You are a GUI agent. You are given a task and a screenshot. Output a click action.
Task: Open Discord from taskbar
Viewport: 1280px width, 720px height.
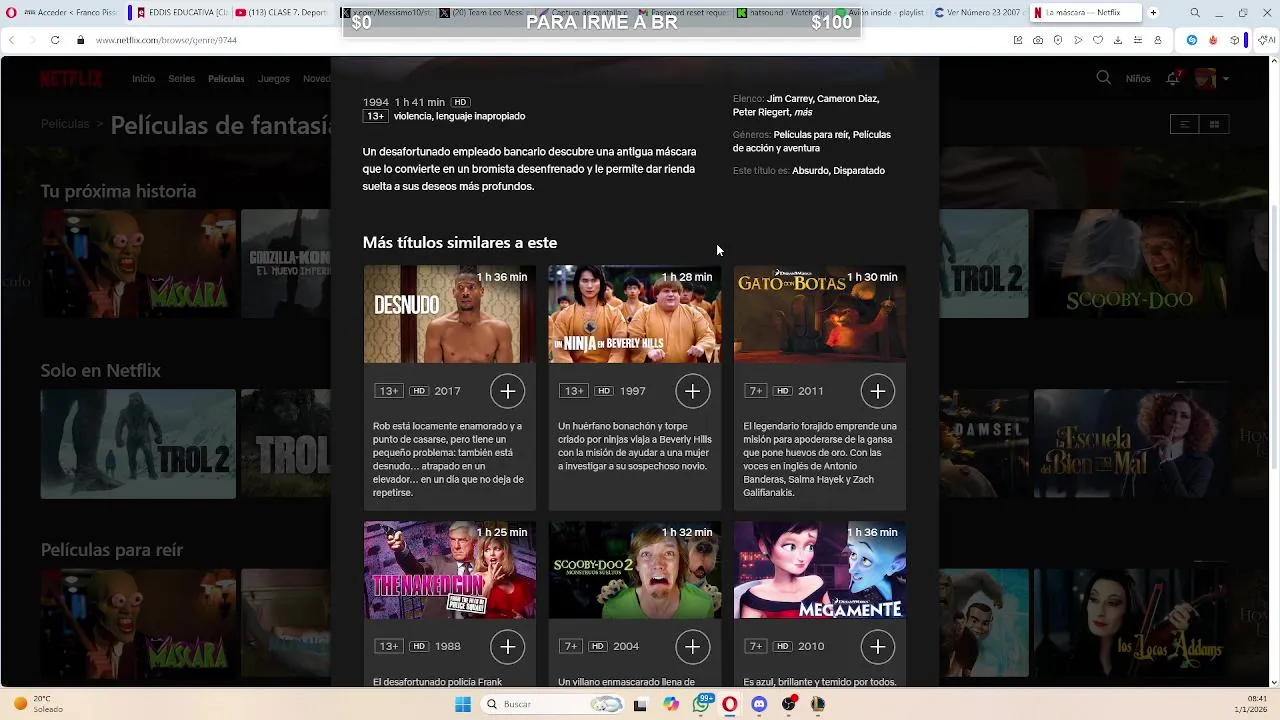click(759, 704)
